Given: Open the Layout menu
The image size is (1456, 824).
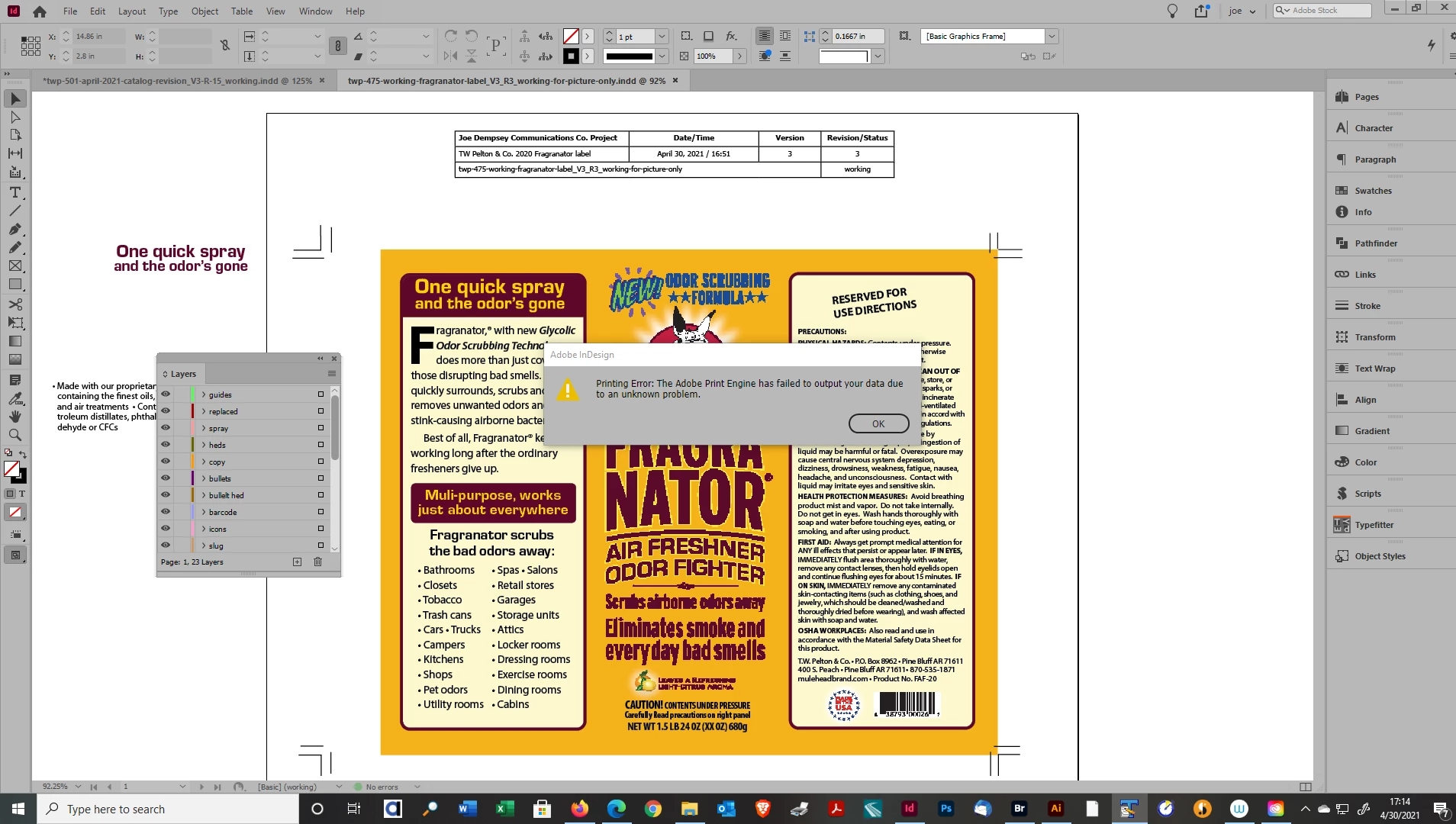Looking at the screenshot, I should pyautogui.click(x=132, y=11).
